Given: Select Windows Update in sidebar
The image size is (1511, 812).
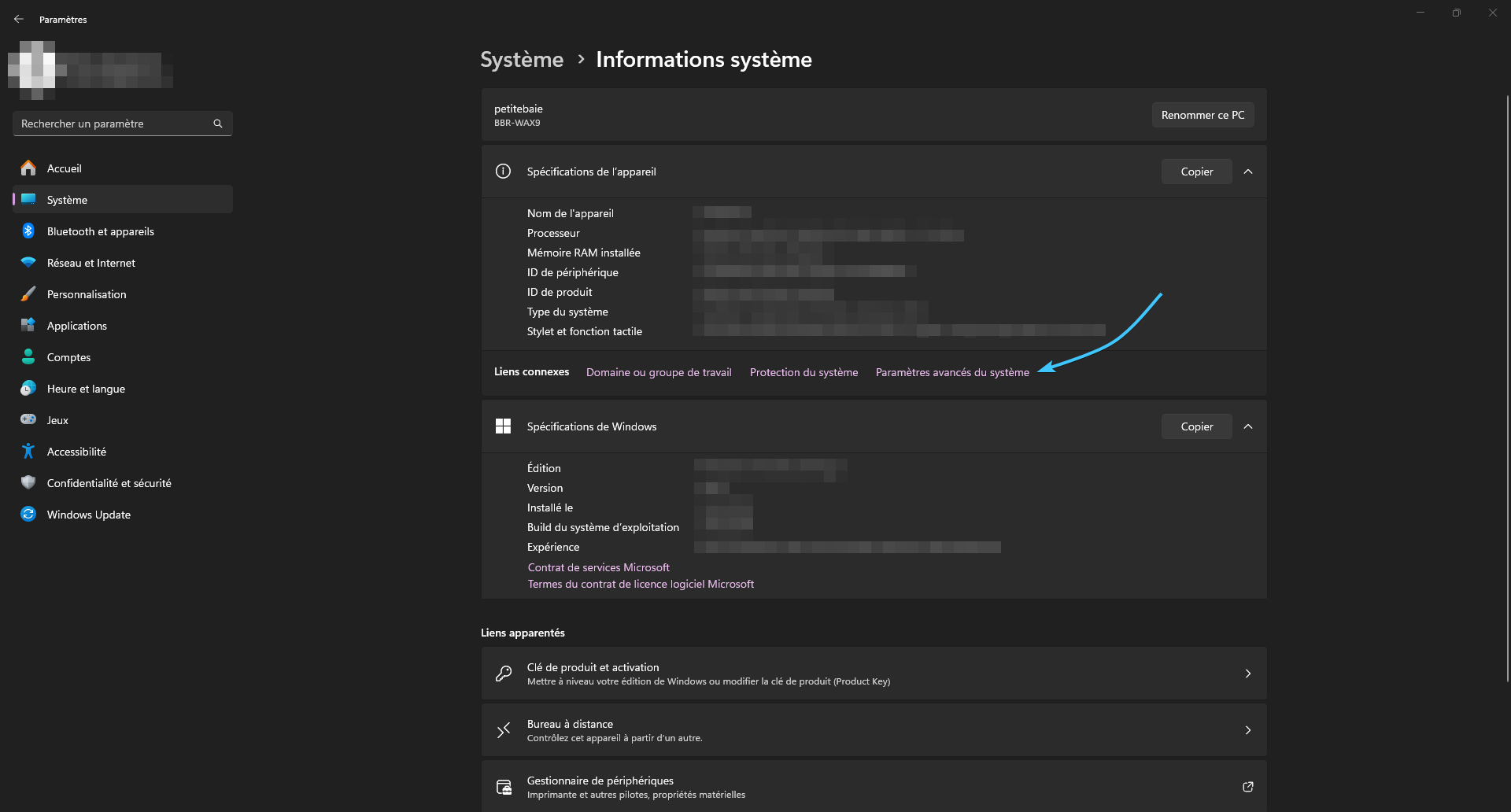Looking at the screenshot, I should point(123,515).
